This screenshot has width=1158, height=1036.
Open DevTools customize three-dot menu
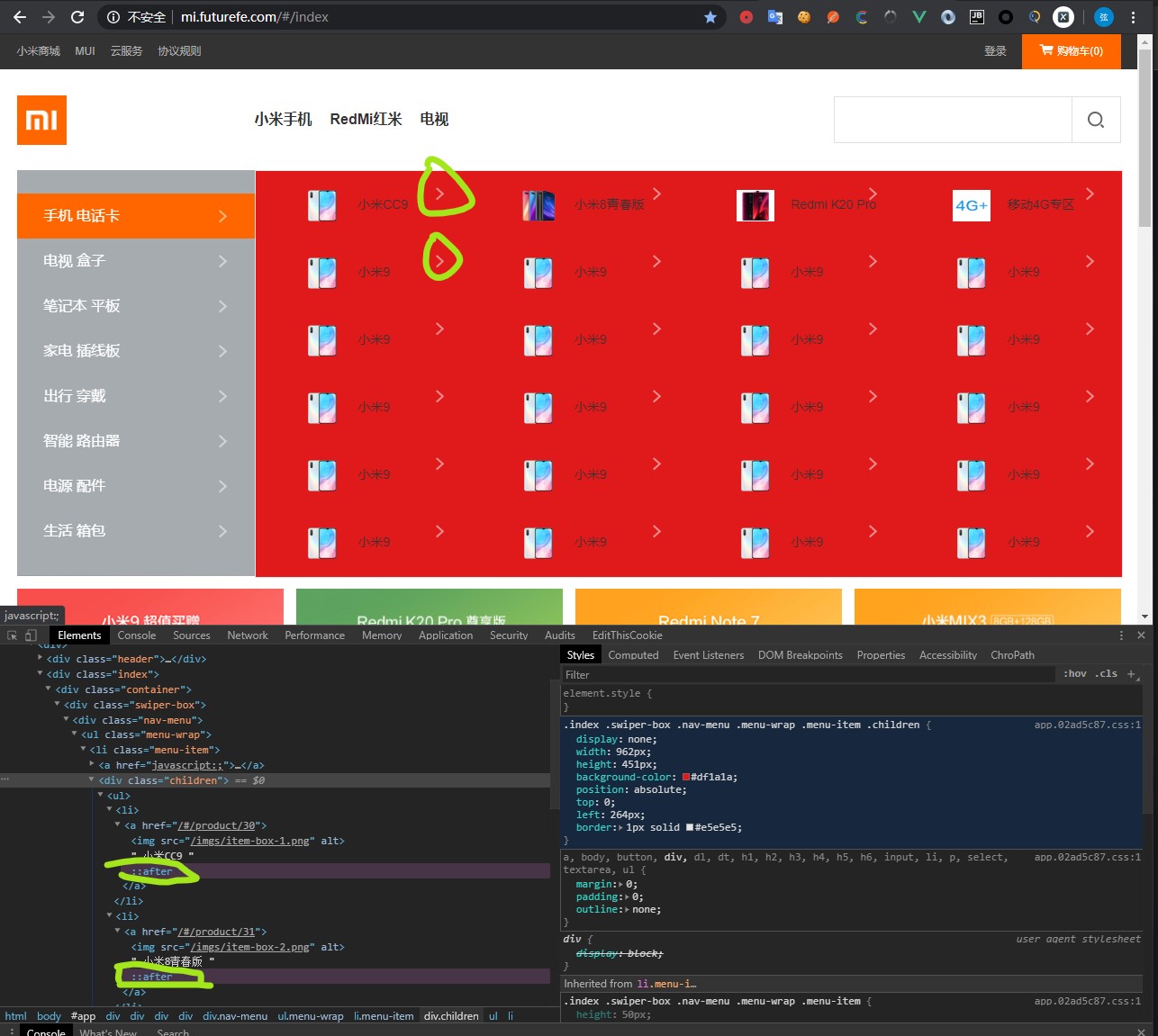[1121, 635]
